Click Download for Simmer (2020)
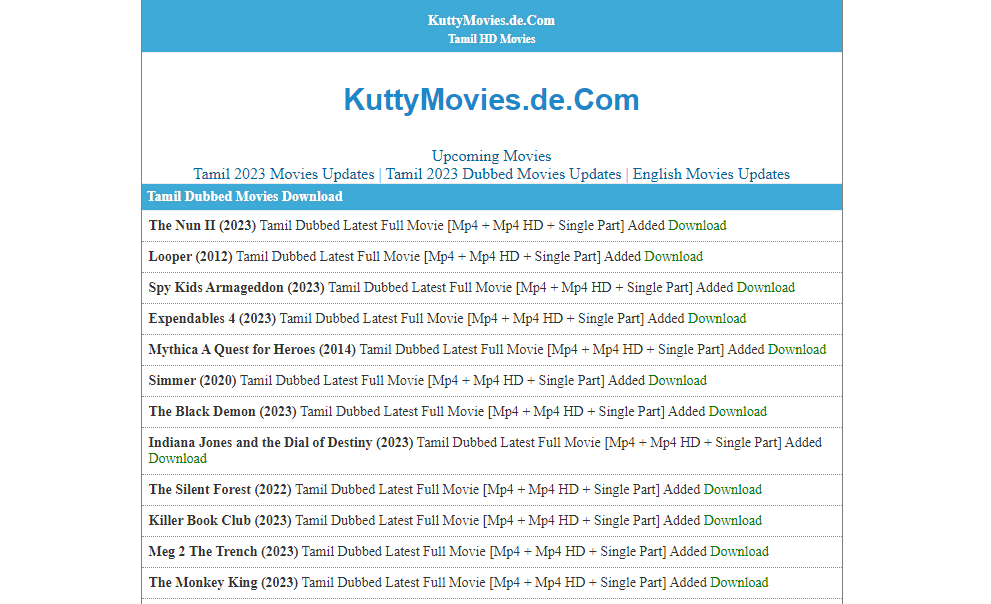The width and height of the screenshot is (991, 604). pyautogui.click(x=678, y=380)
